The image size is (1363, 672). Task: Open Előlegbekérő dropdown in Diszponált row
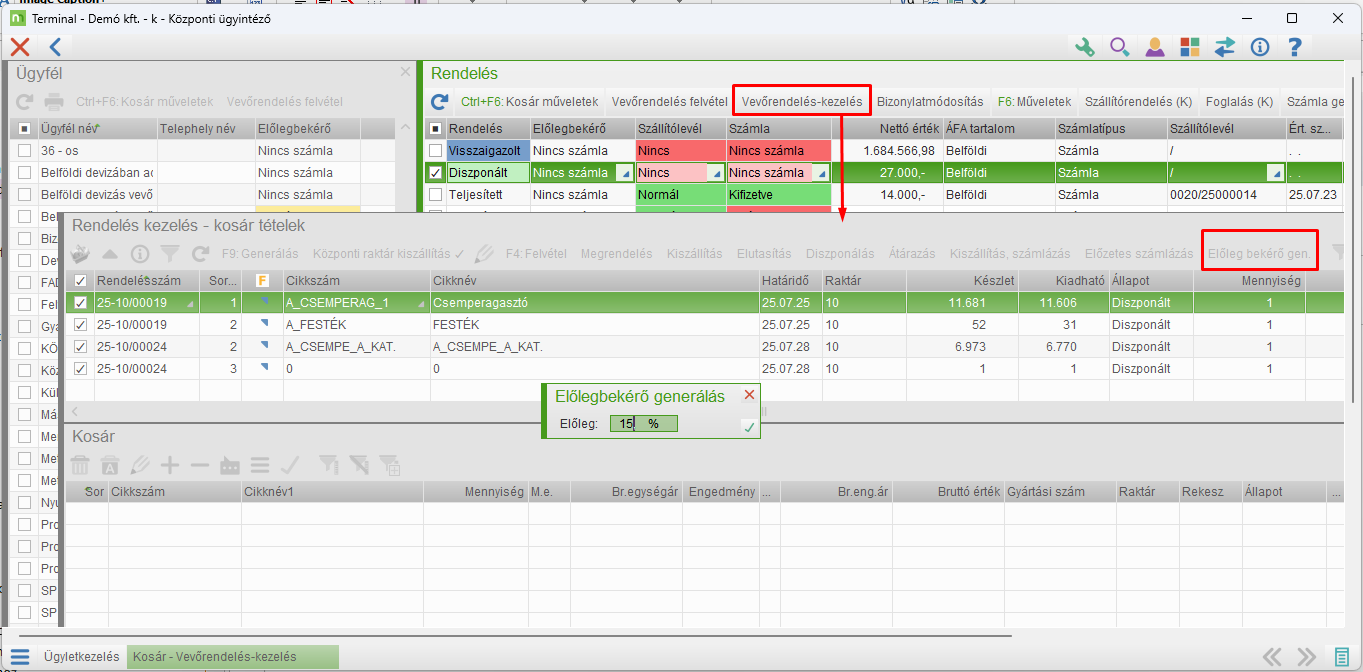click(625, 173)
